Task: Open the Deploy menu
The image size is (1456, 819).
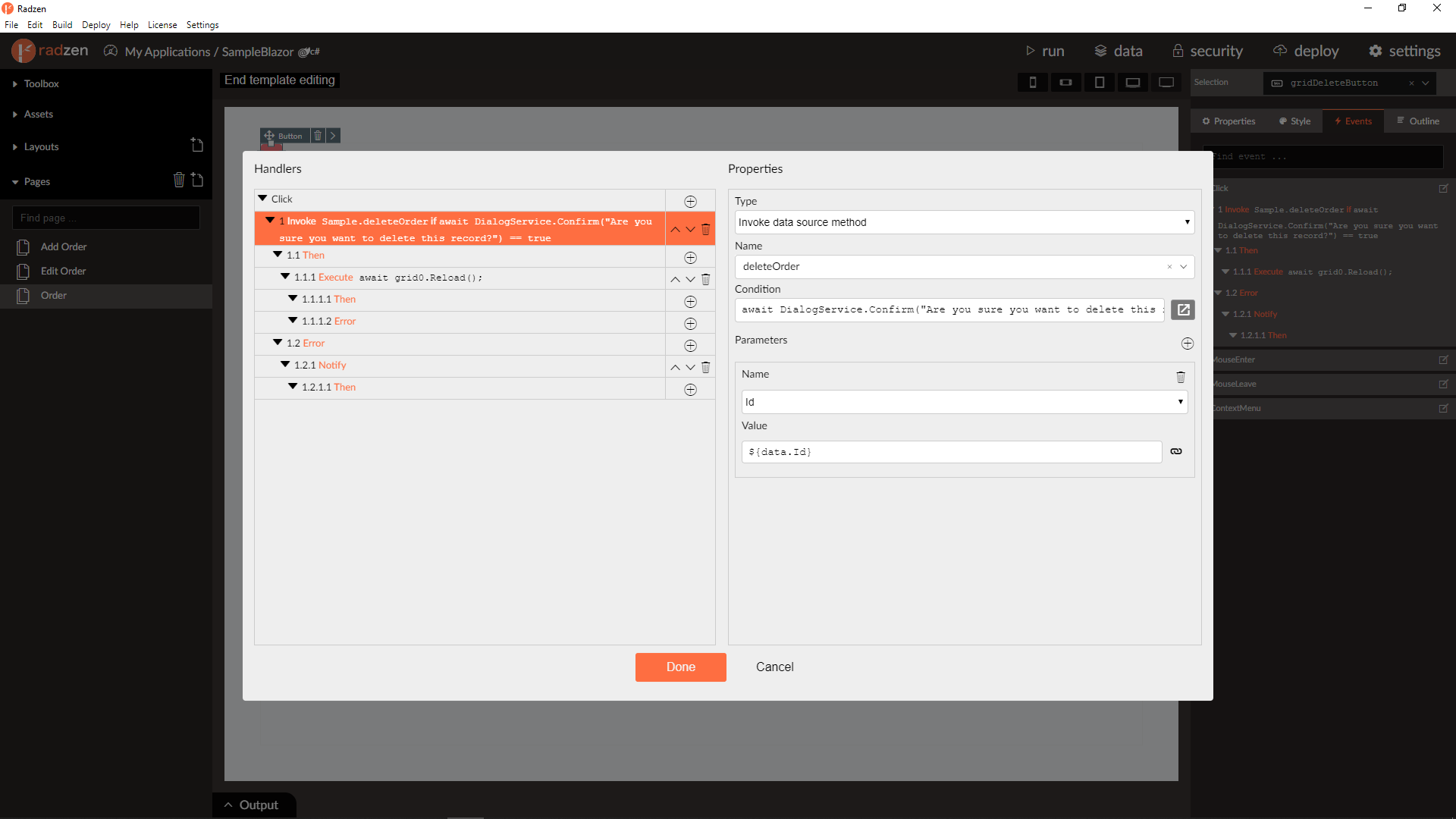Action: coord(96,24)
